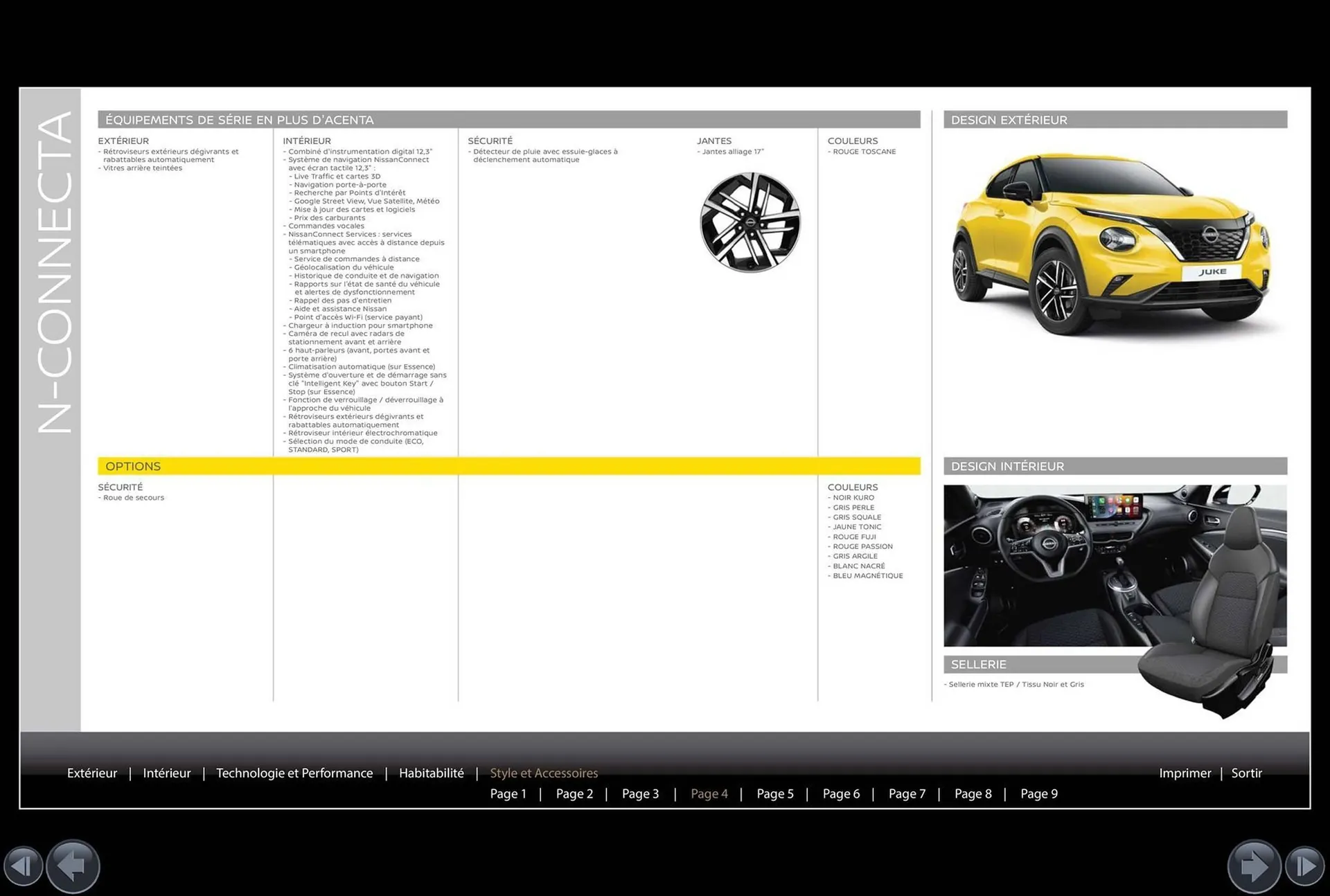This screenshot has height=896, width=1330.
Task: Navigate to Page 2
Action: 574,794
